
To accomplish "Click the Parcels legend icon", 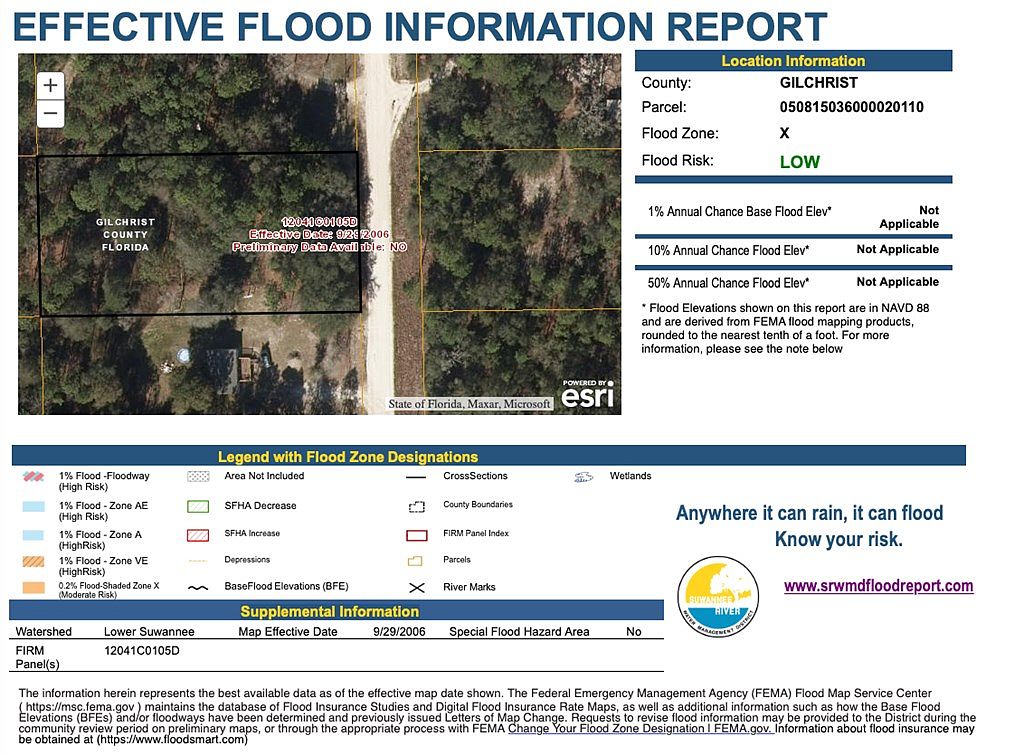I will (x=415, y=560).
